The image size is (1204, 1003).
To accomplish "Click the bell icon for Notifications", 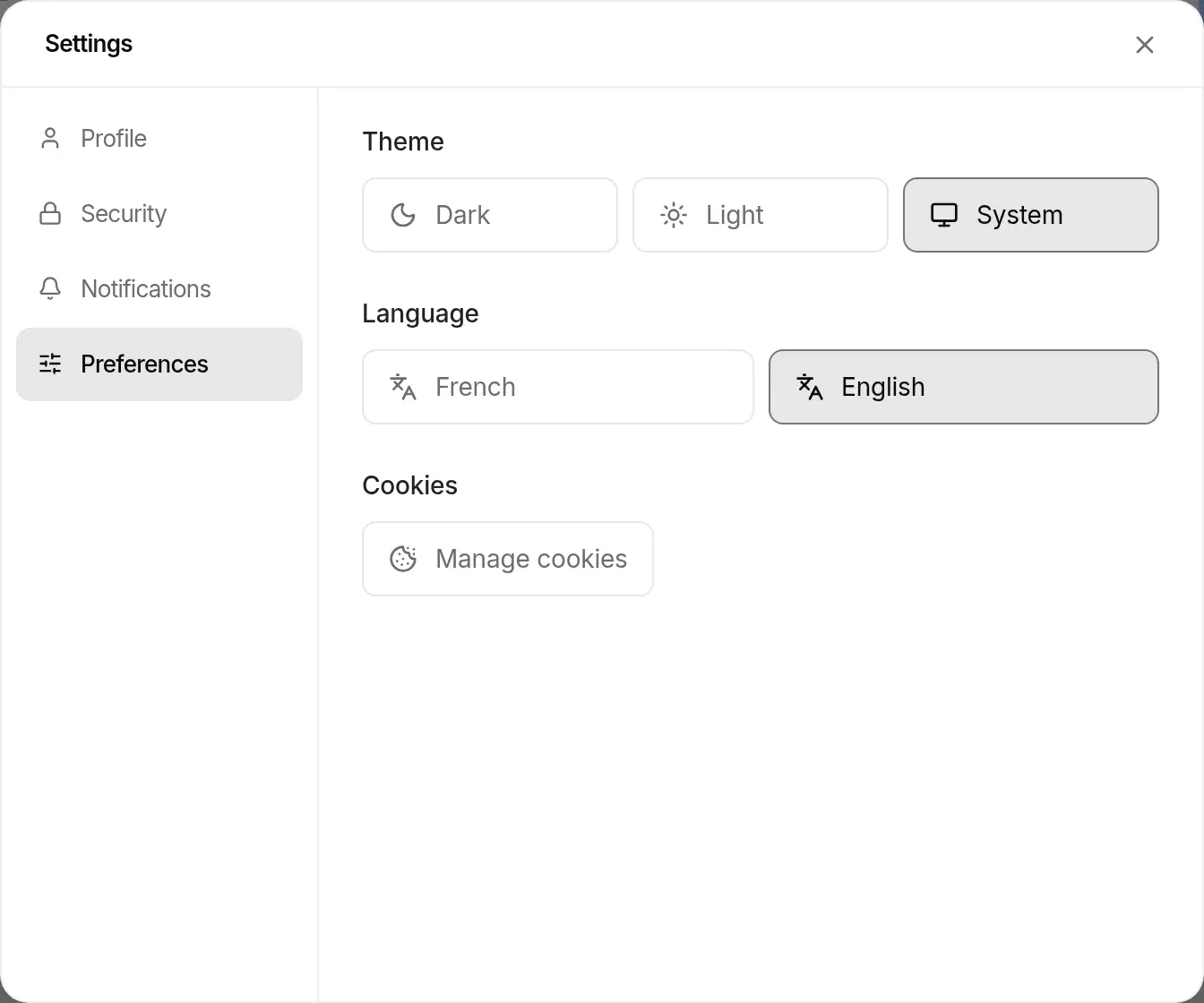I will pyautogui.click(x=50, y=288).
